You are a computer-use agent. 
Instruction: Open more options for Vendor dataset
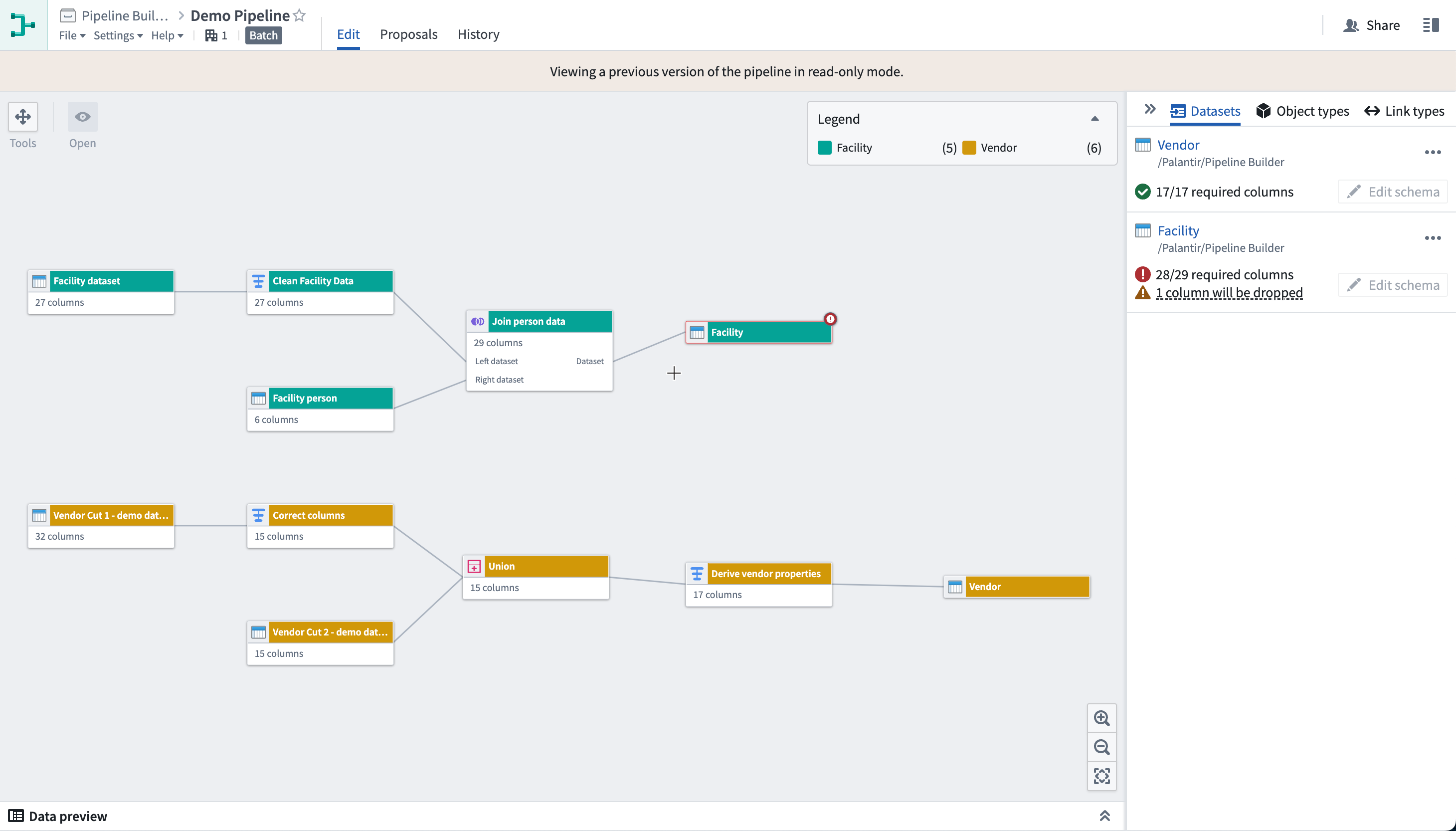(1433, 153)
